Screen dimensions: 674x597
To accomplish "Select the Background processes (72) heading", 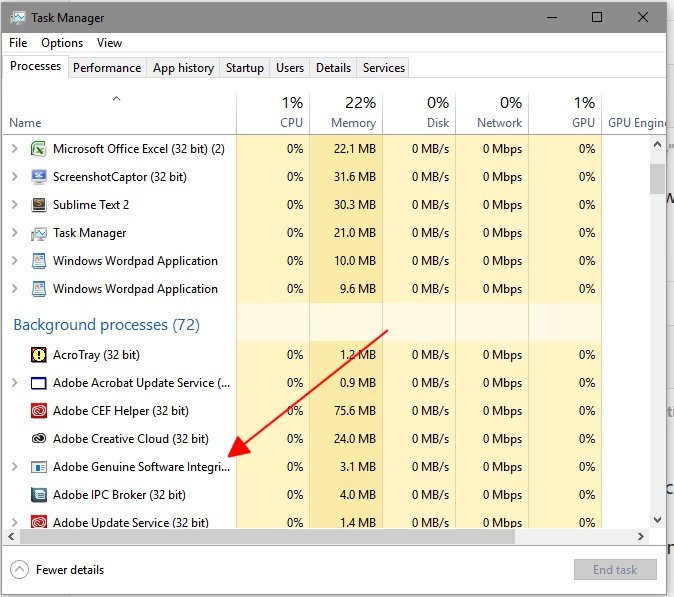I will 107,325.
